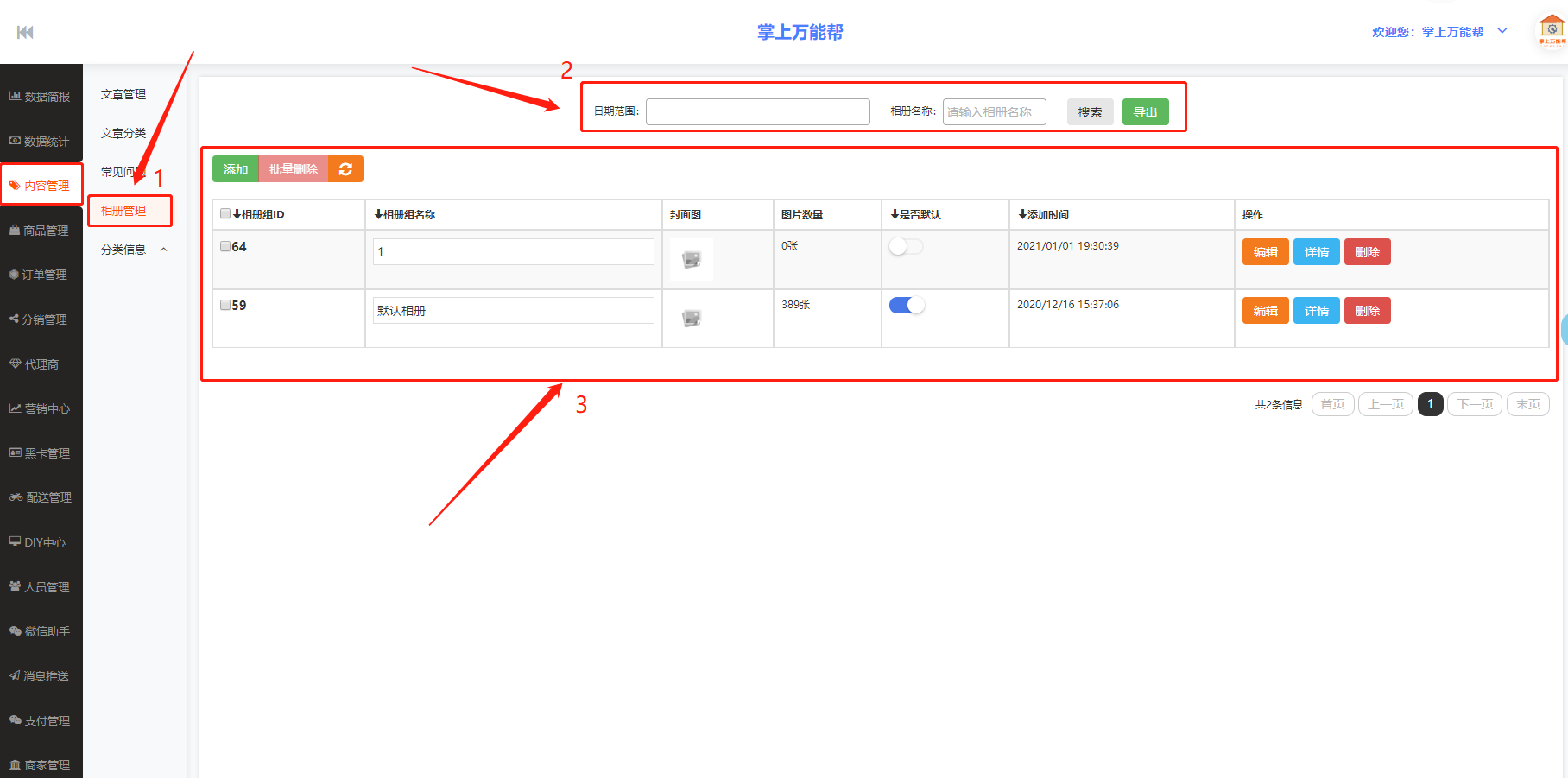Viewport: 1568px width, 778px height.
Task: Check the checkbox for album ID 59
Action: click(225, 305)
